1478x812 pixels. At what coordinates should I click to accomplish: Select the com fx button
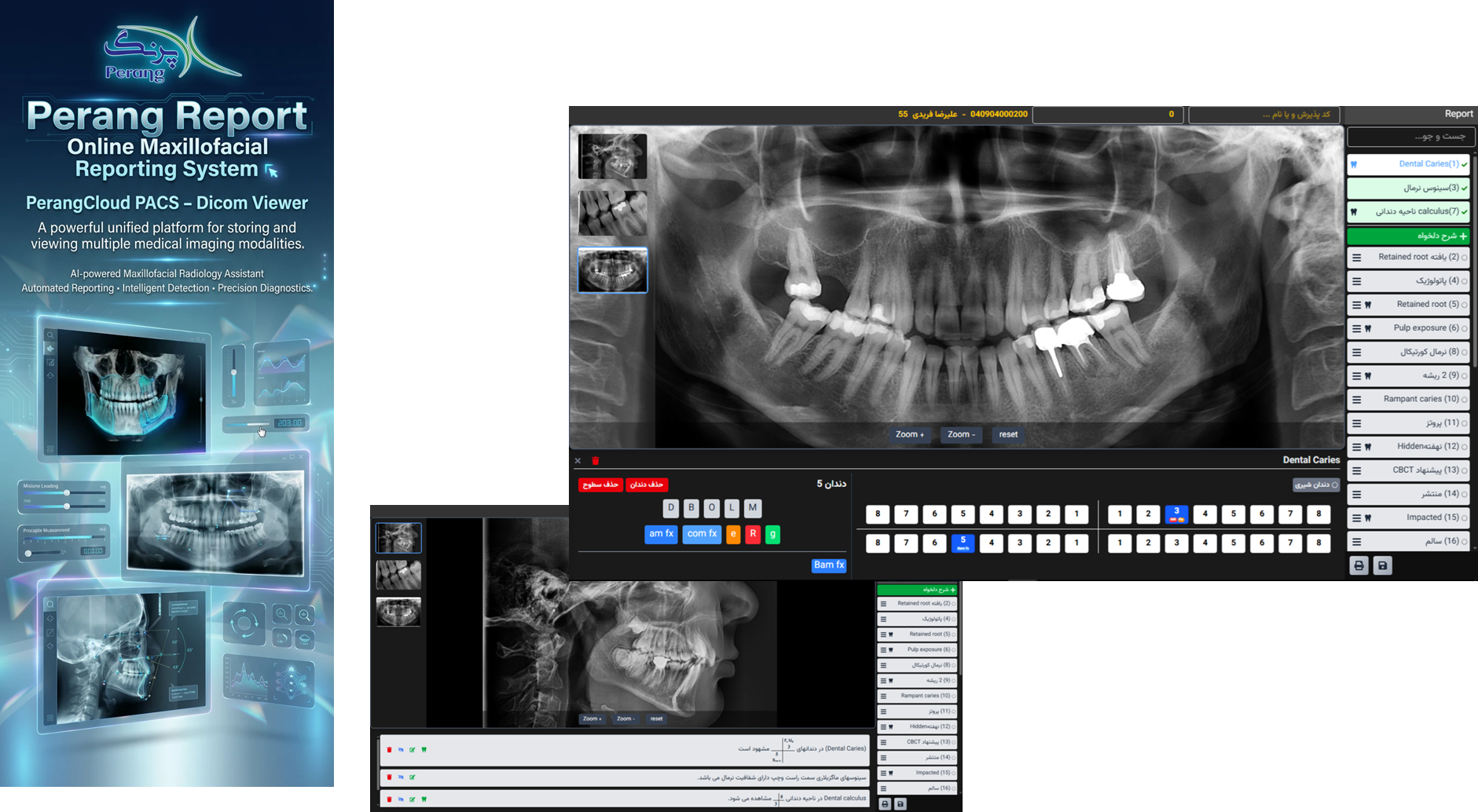702,534
